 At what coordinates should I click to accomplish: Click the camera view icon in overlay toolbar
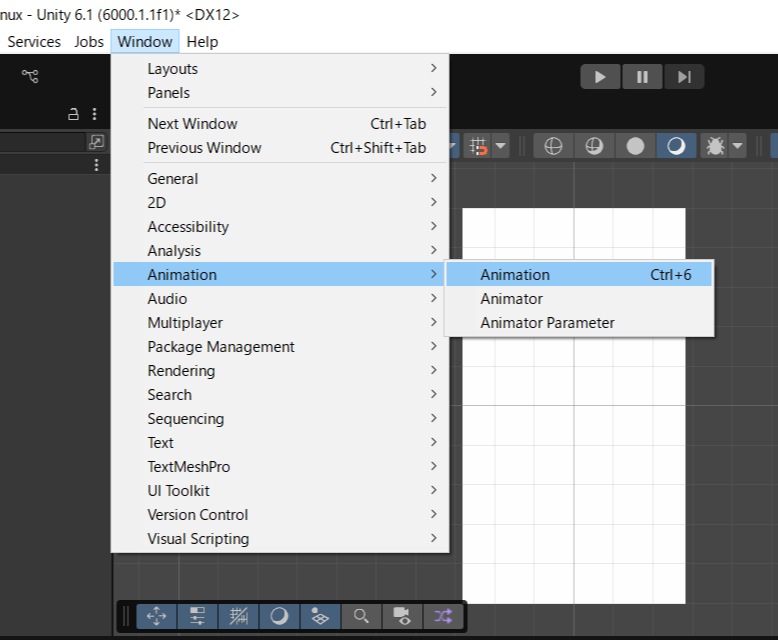click(x=402, y=616)
